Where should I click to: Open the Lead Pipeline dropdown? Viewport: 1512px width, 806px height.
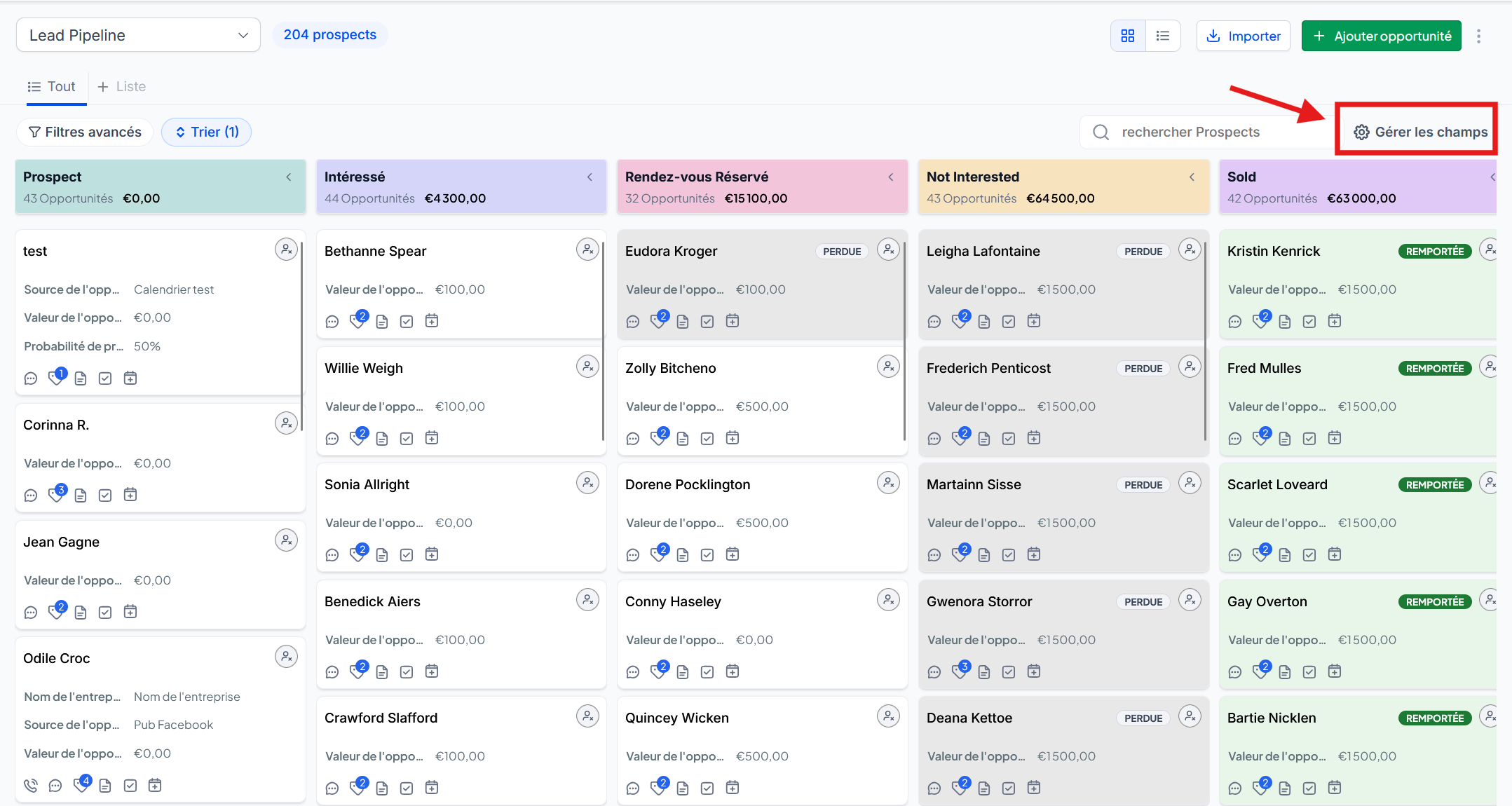tap(138, 35)
